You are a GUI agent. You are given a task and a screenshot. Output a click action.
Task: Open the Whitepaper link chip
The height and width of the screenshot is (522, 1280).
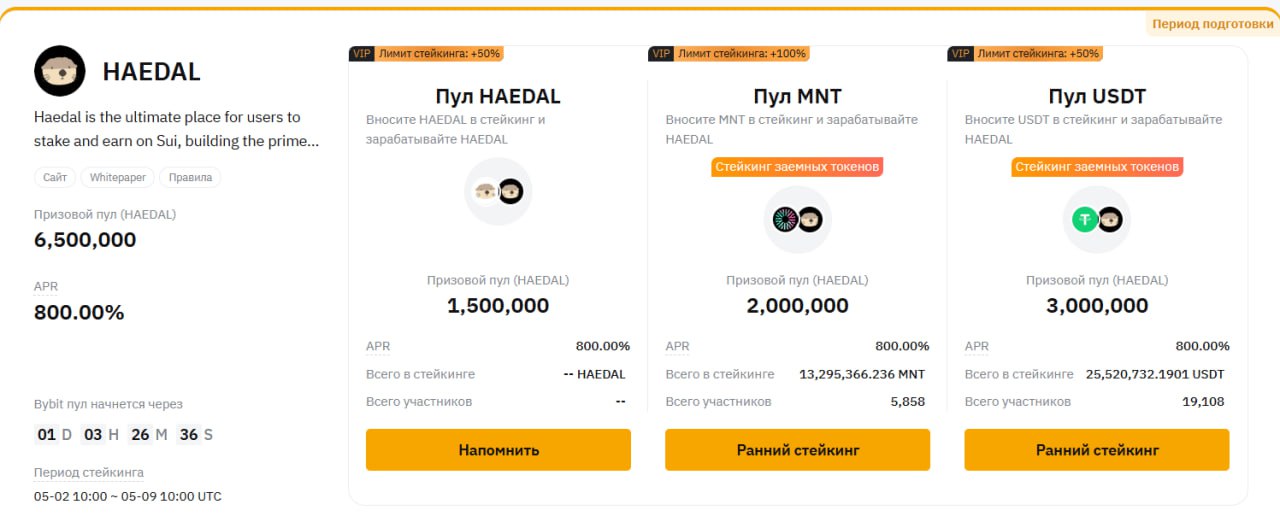point(117,177)
